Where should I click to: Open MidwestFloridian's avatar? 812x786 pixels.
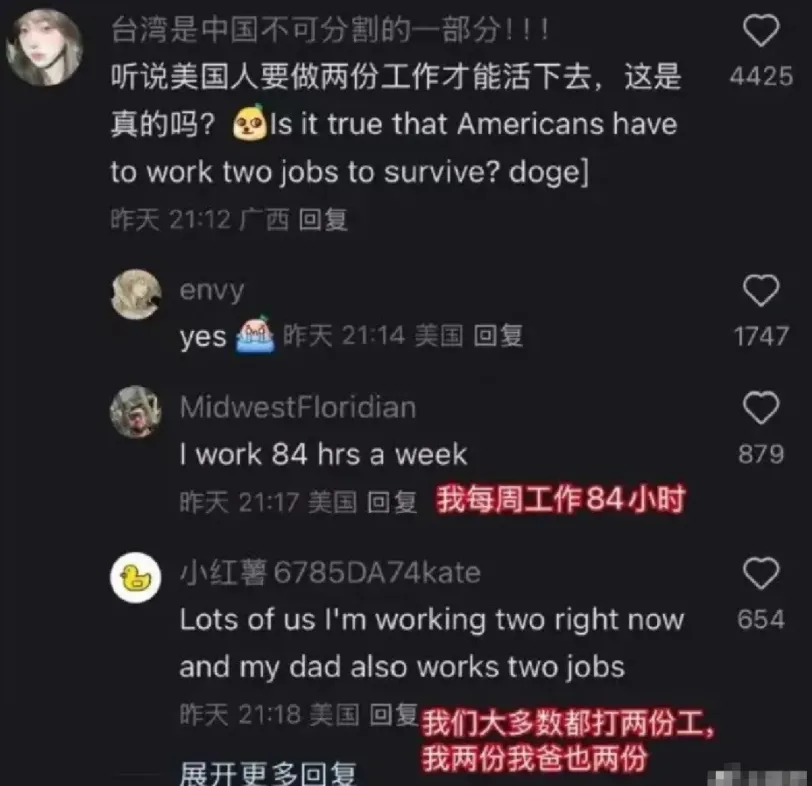[x=136, y=411]
